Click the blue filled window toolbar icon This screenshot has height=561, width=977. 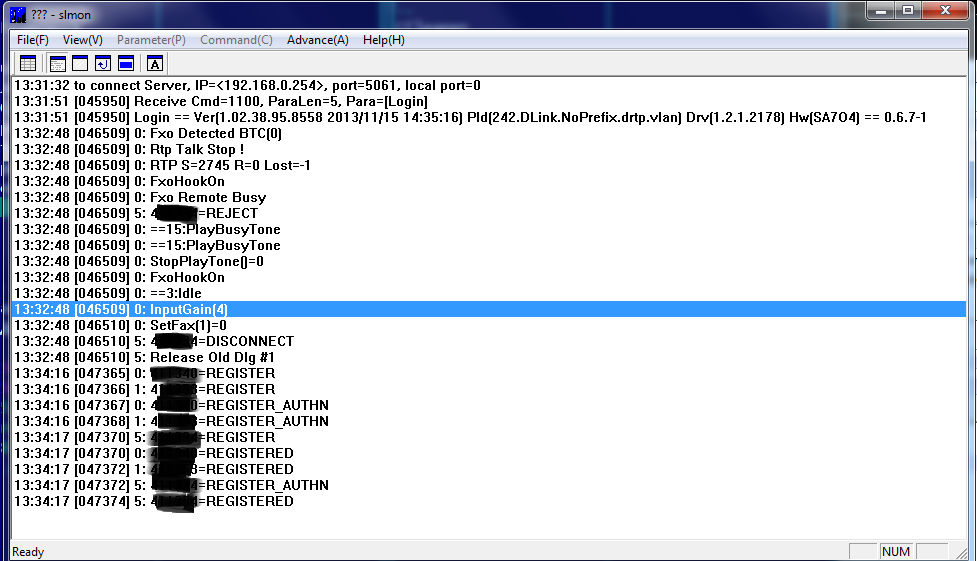(126, 63)
